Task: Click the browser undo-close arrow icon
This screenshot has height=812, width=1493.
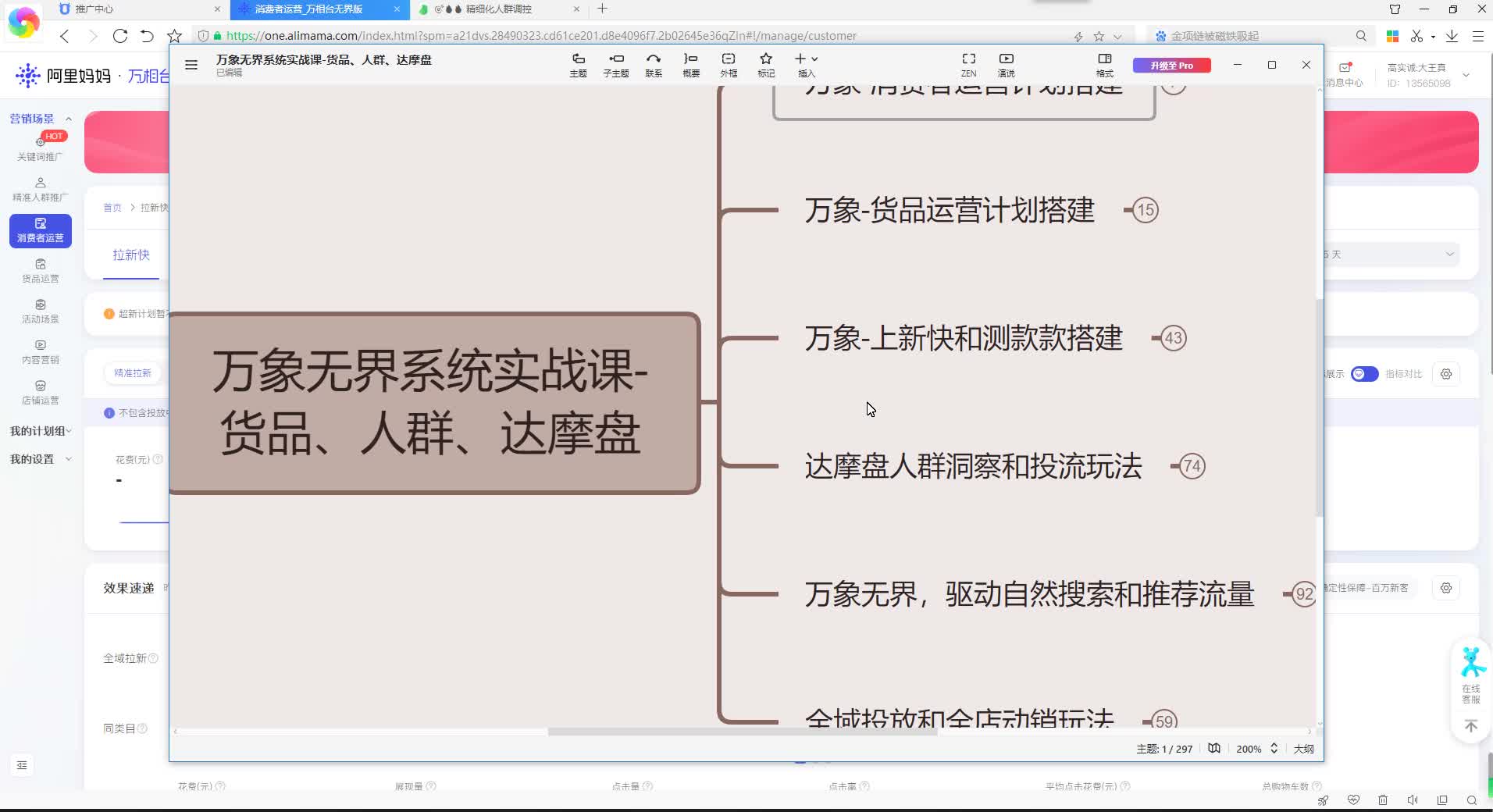Action: [x=147, y=36]
